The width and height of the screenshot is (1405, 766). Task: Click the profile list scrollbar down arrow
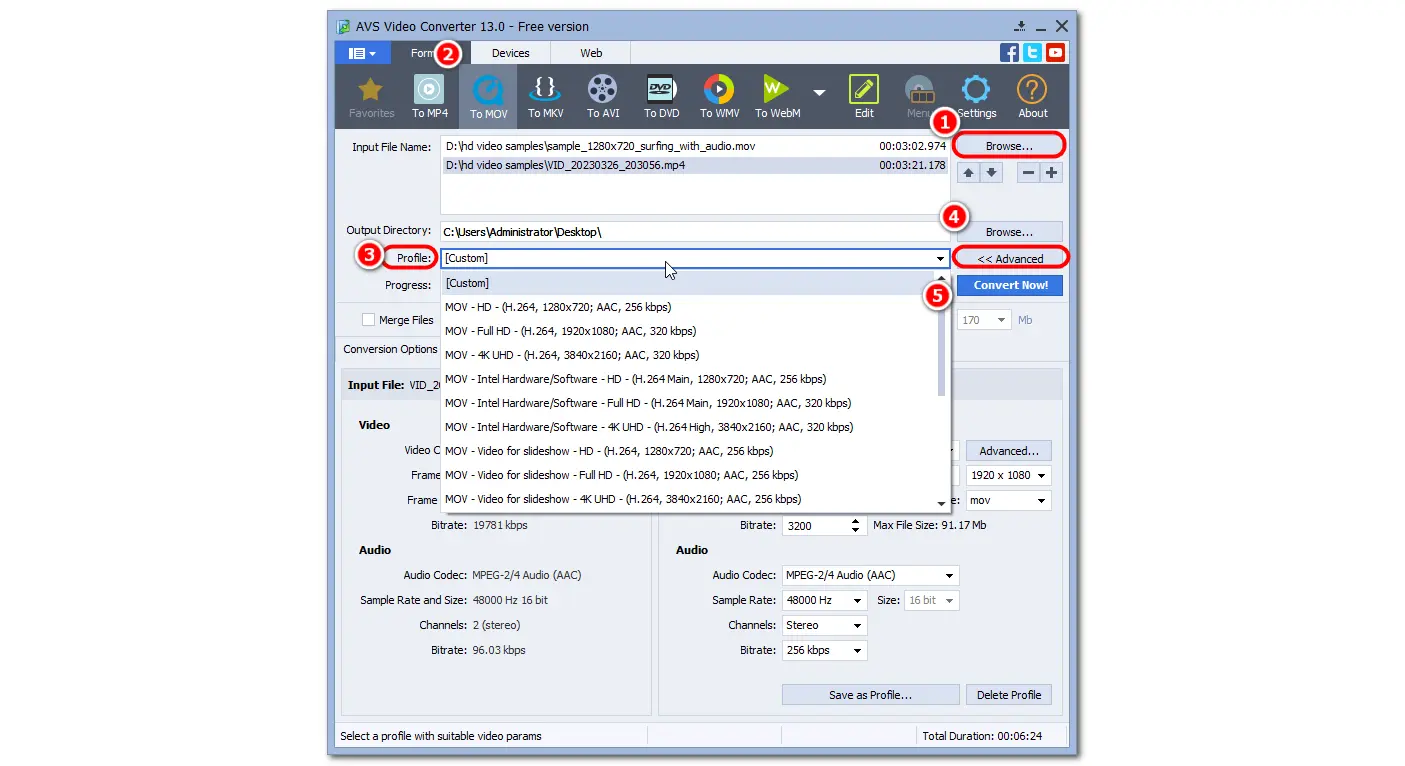(x=941, y=503)
